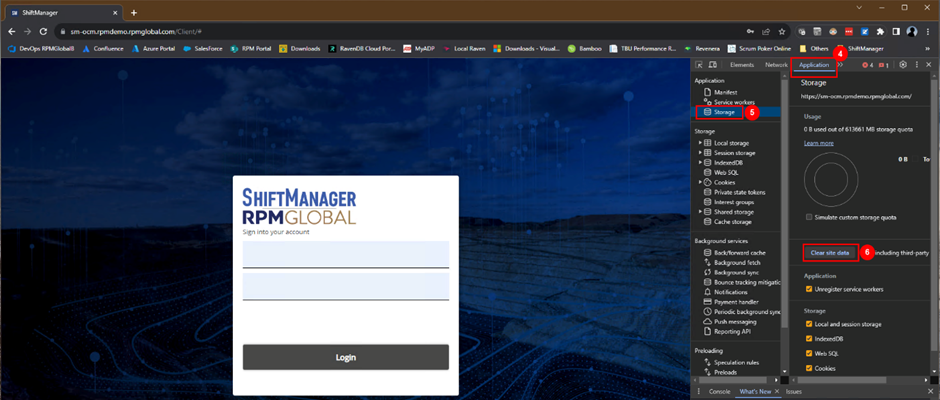Image resolution: width=940 pixels, height=400 pixels.
Task: Uncheck the Cookies checkbox
Action: pos(809,368)
